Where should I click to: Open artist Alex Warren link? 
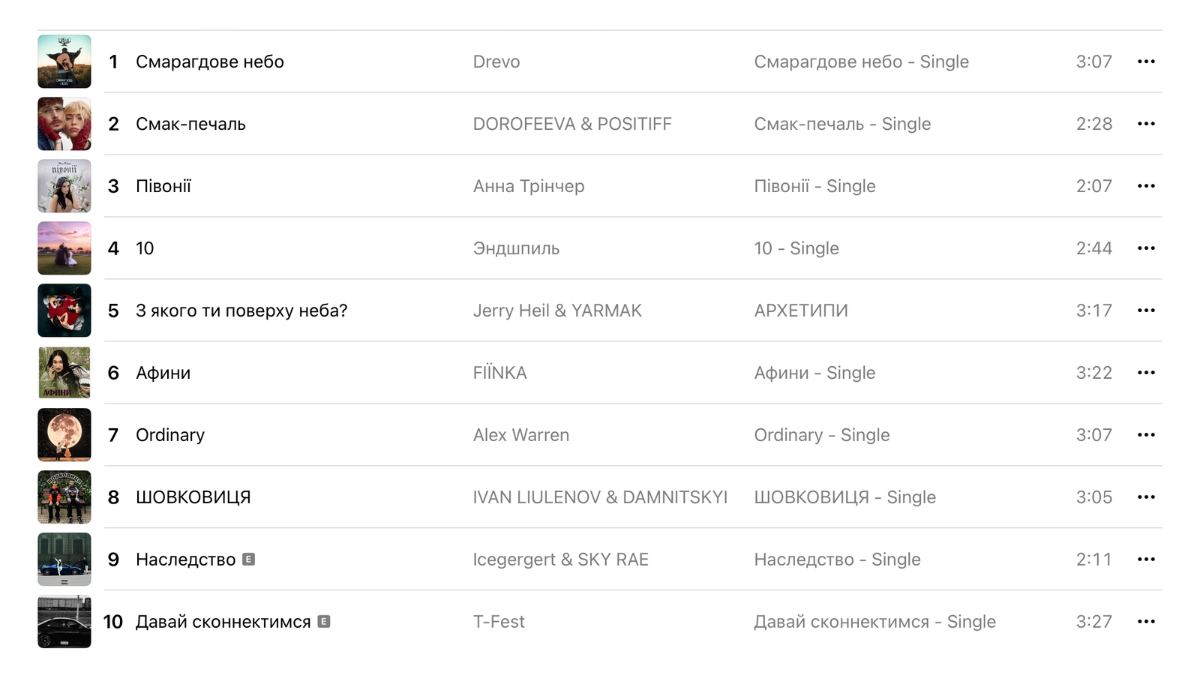tap(521, 435)
